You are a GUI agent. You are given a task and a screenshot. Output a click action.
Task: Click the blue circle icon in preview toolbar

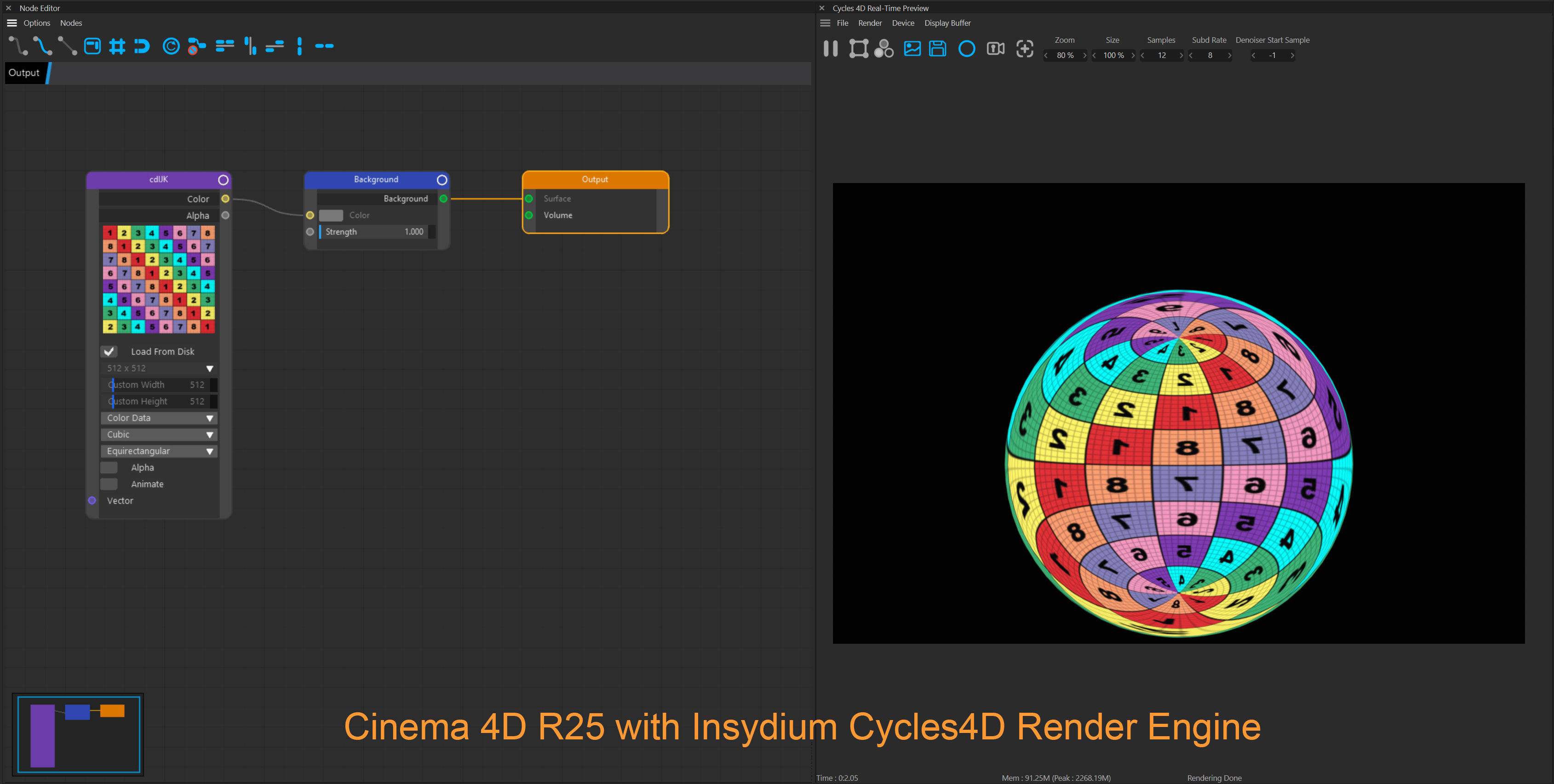click(966, 48)
